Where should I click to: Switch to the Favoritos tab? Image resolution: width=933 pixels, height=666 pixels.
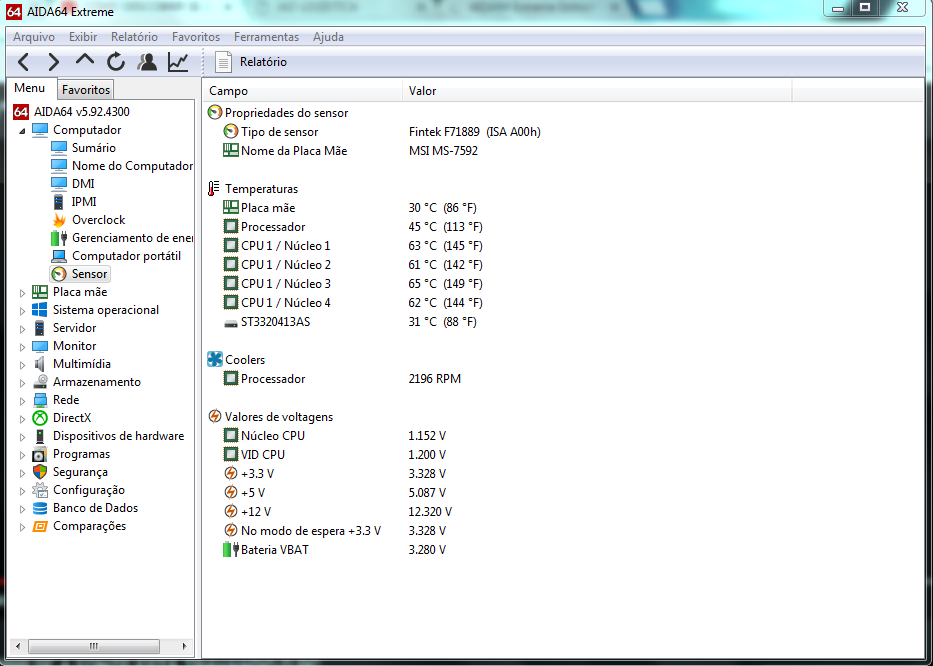(86, 90)
